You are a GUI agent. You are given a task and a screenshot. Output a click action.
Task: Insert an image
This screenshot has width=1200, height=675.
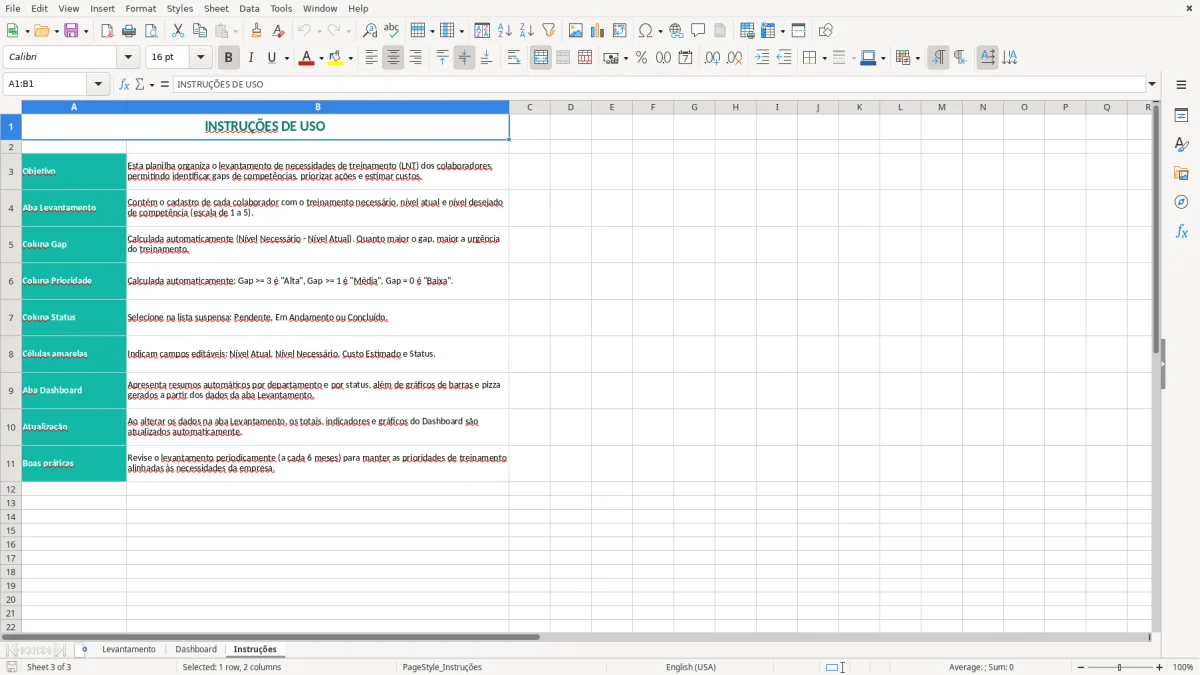576,31
